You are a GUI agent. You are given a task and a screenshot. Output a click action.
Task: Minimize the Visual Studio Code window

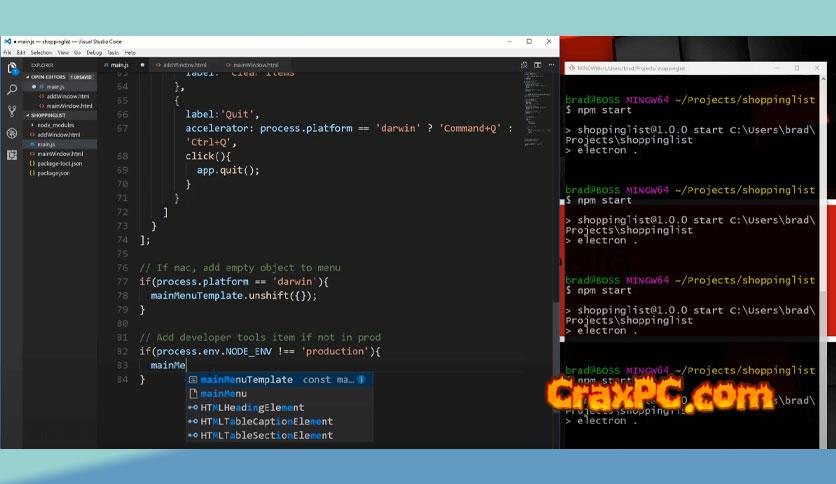509,42
